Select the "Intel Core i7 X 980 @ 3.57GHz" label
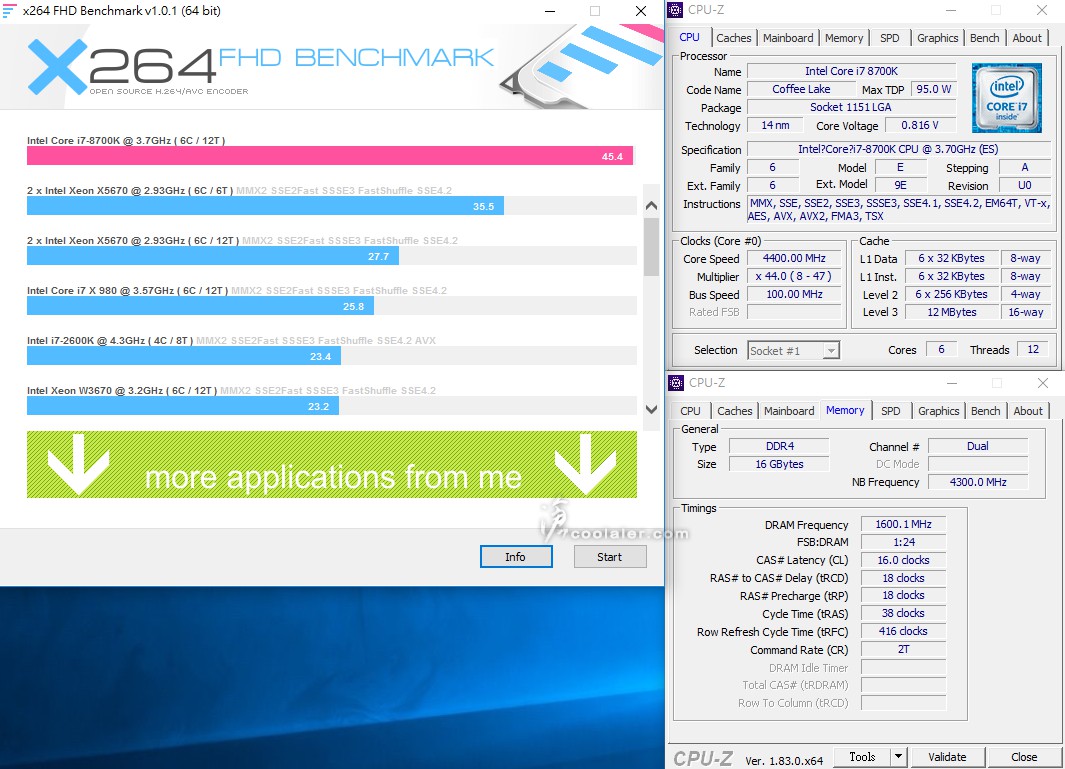The height and width of the screenshot is (769, 1065). pos(128,290)
